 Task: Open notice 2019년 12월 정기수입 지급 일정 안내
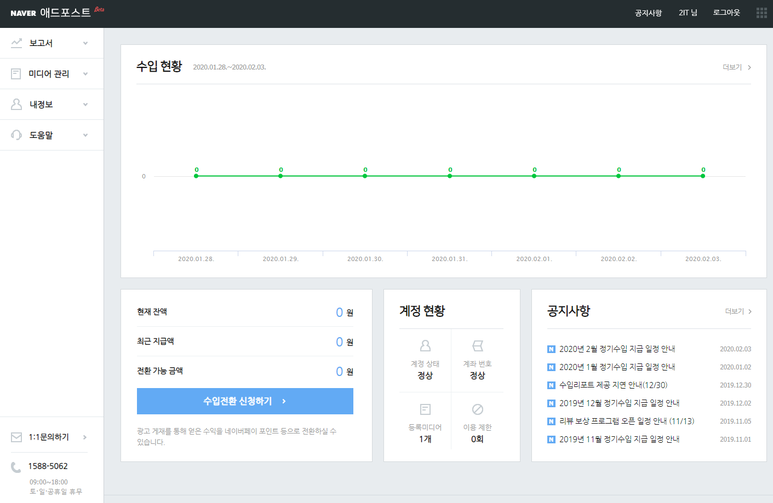[619, 403]
